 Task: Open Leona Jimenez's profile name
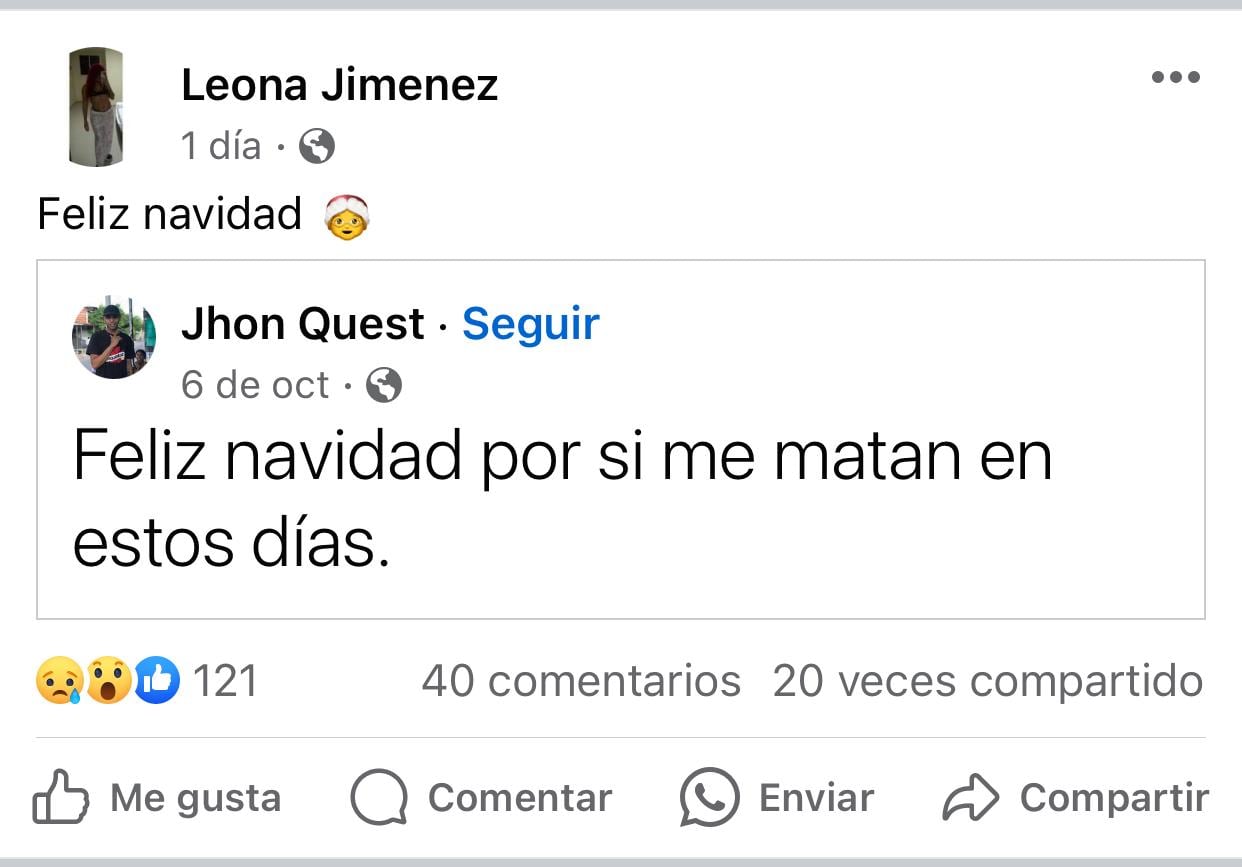339,84
